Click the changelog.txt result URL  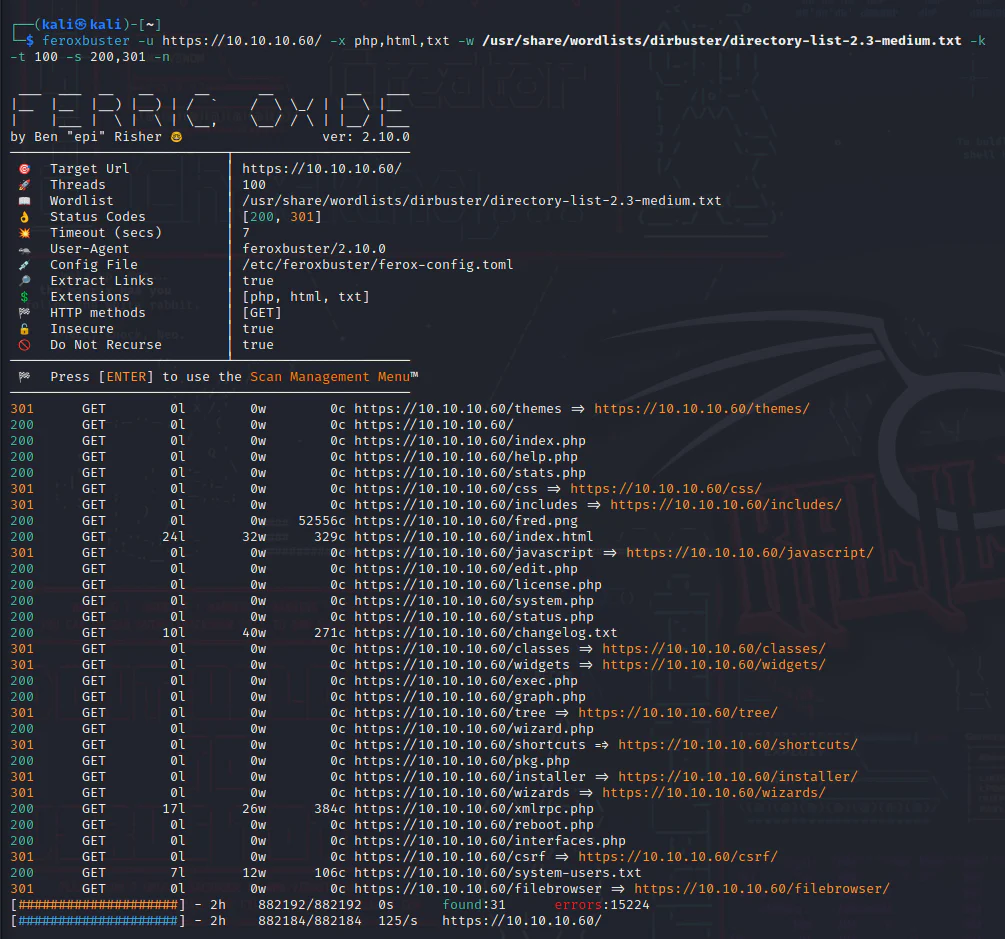click(485, 633)
